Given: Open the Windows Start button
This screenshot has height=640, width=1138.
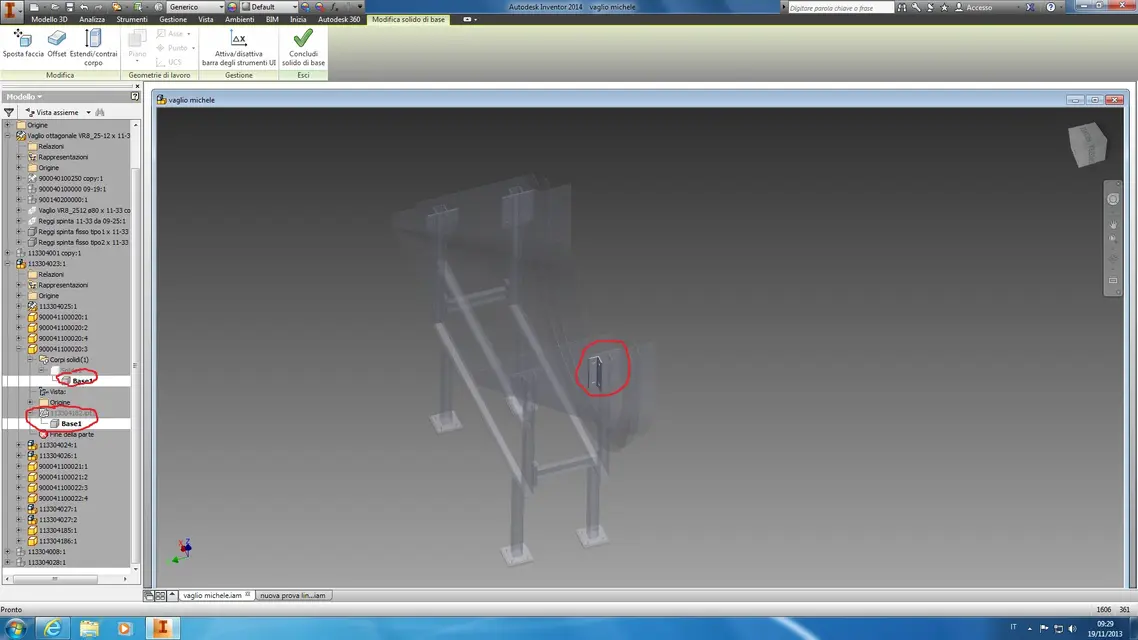Looking at the screenshot, I should pyautogui.click(x=16, y=628).
